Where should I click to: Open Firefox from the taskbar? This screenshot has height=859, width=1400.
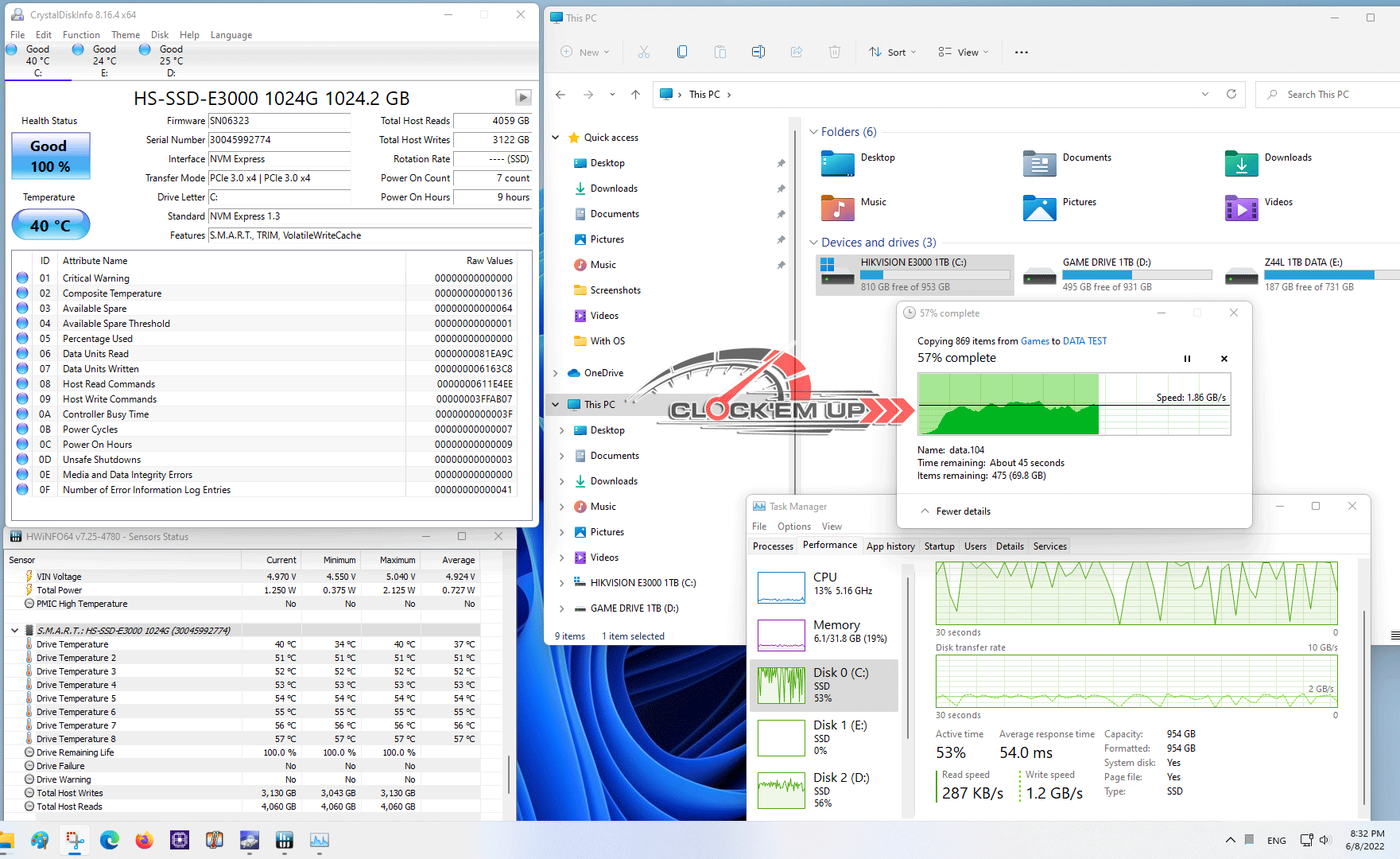point(144,840)
